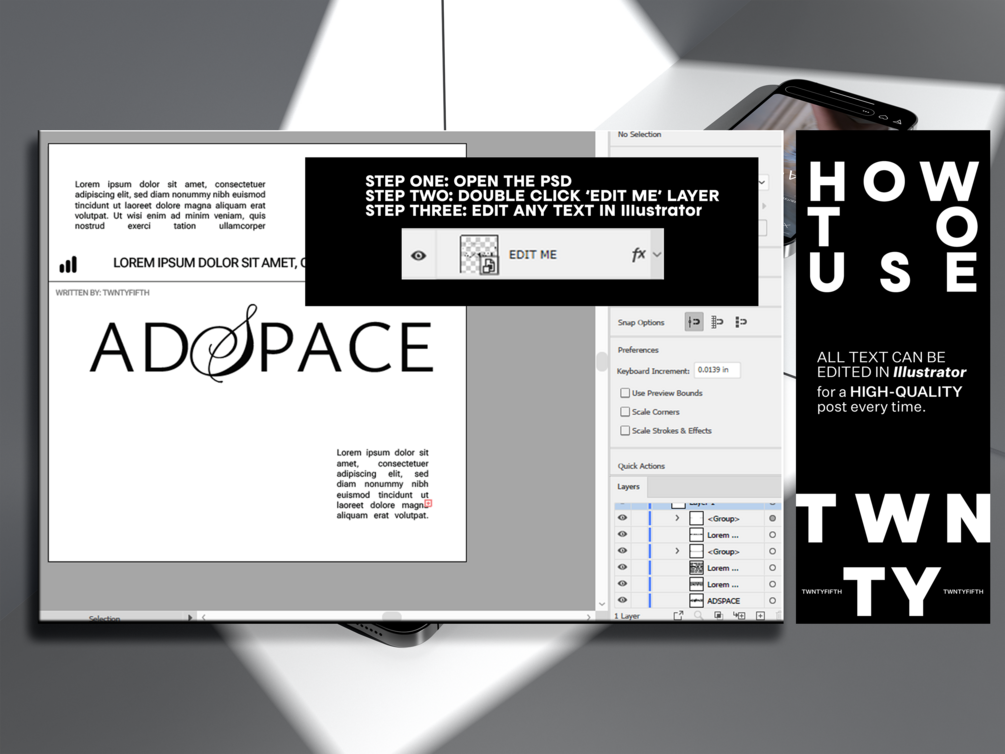The image size is (1005, 754).
Task: Click the red text overflow plus on canvas
Action: pos(428,503)
